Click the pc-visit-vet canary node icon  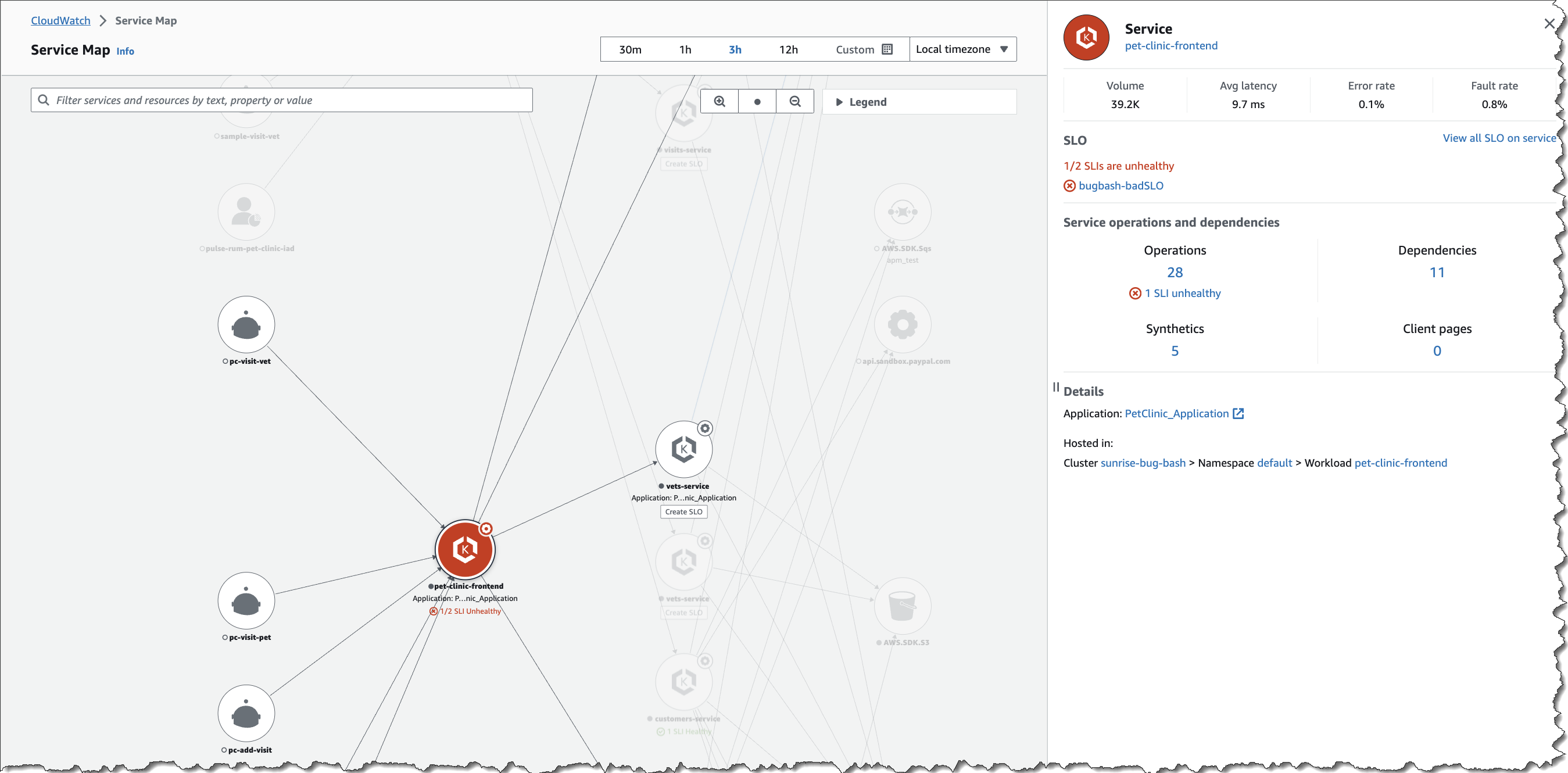tap(246, 325)
